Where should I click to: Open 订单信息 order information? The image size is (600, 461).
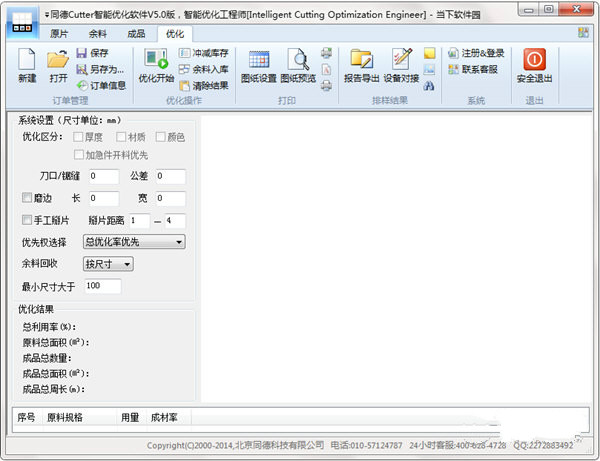click(x=101, y=86)
